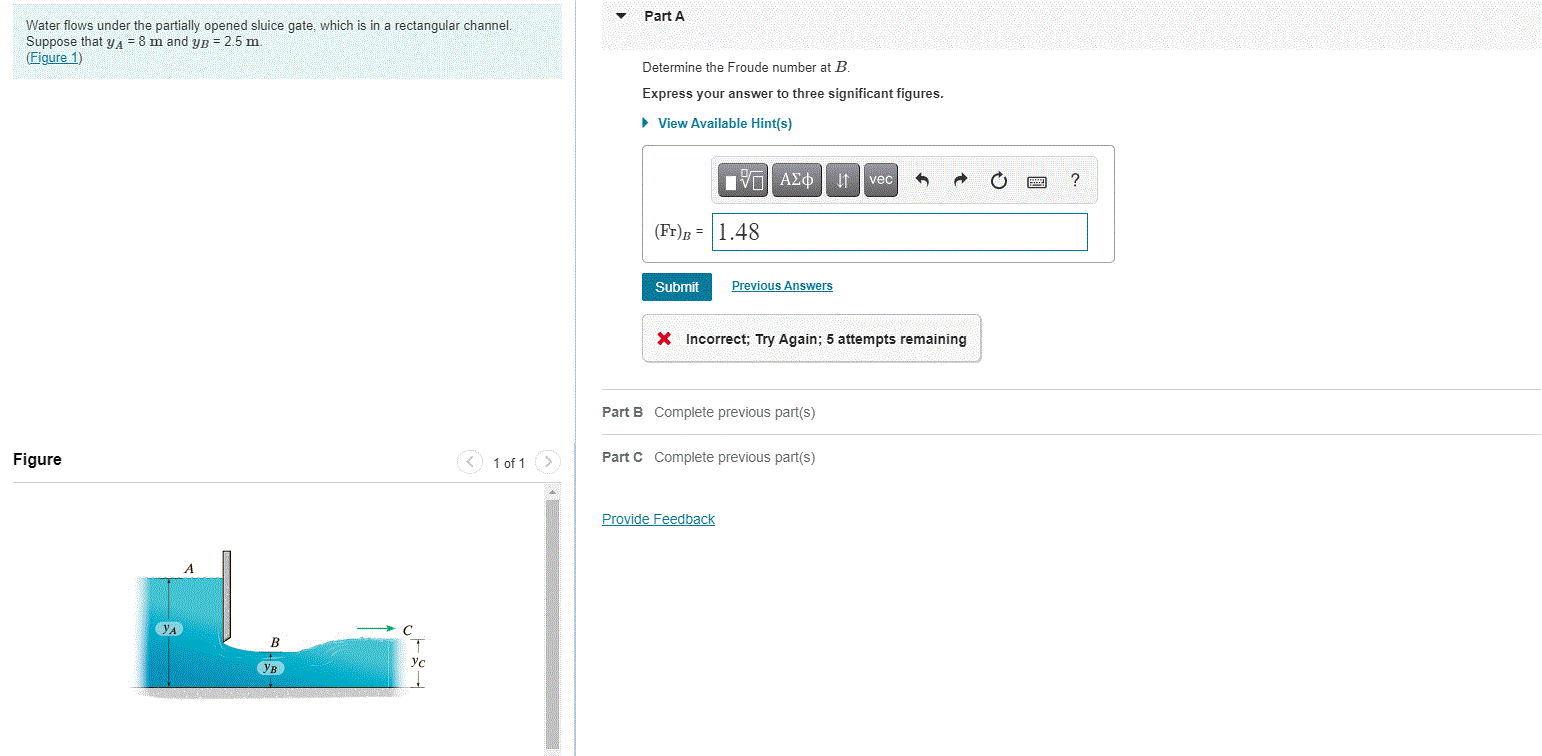This screenshot has width=1542, height=756.
Task: Click the Provide Feedback link
Action: pyautogui.click(x=658, y=519)
